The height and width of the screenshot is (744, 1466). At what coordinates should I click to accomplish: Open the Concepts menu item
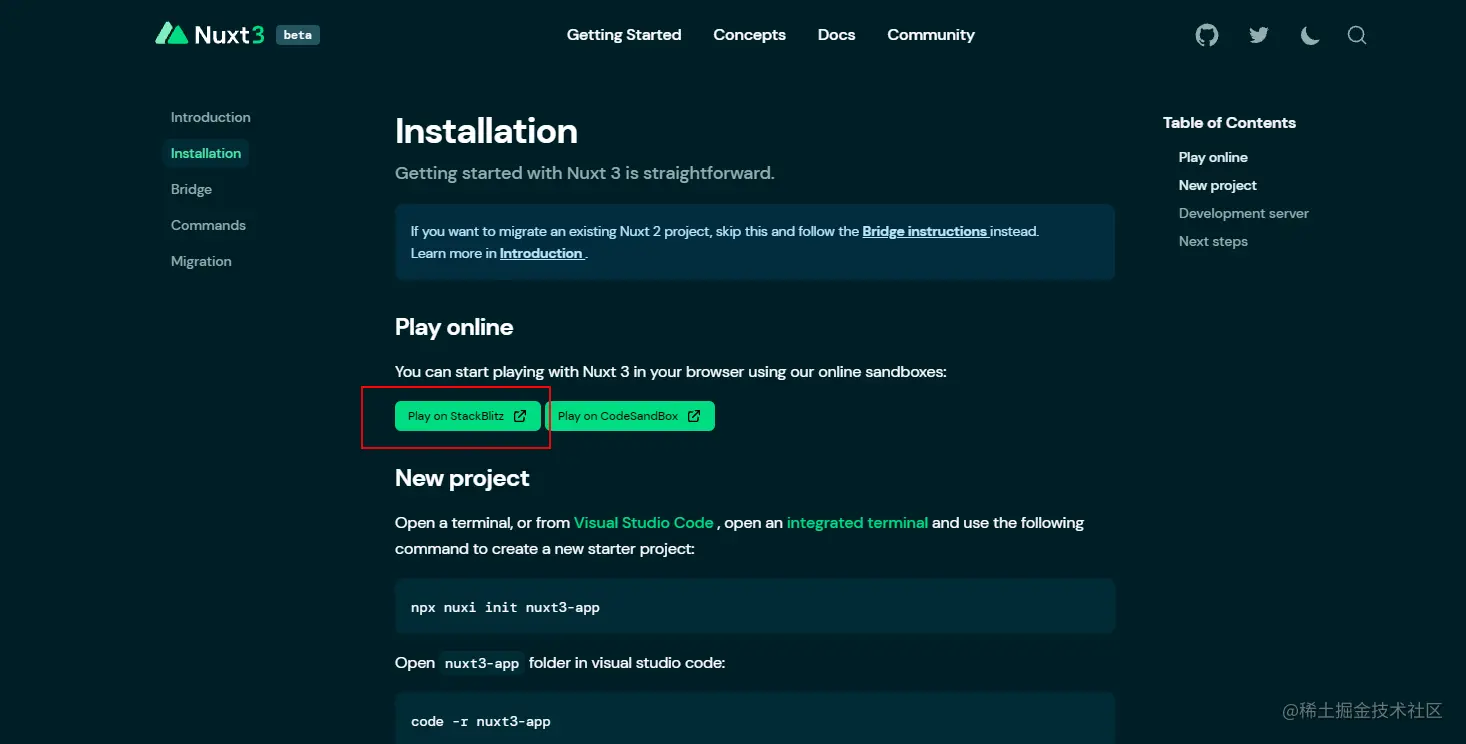pos(749,35)
